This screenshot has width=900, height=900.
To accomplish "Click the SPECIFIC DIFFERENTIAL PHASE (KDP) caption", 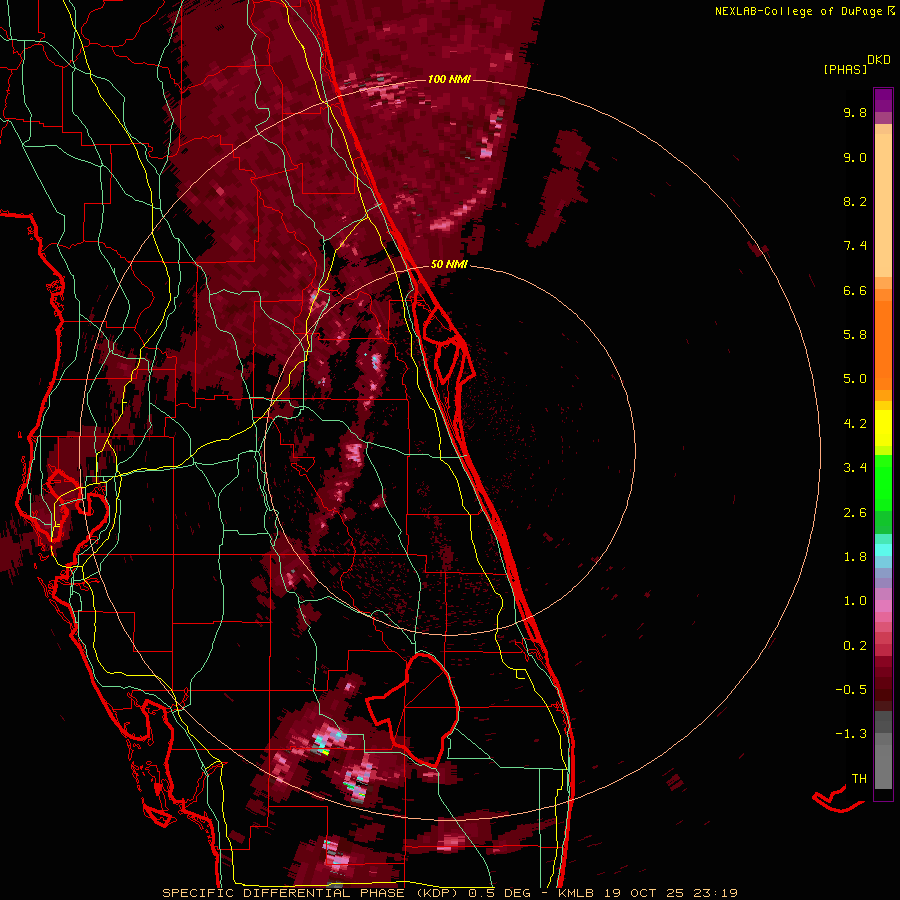I will coord(312,893).
